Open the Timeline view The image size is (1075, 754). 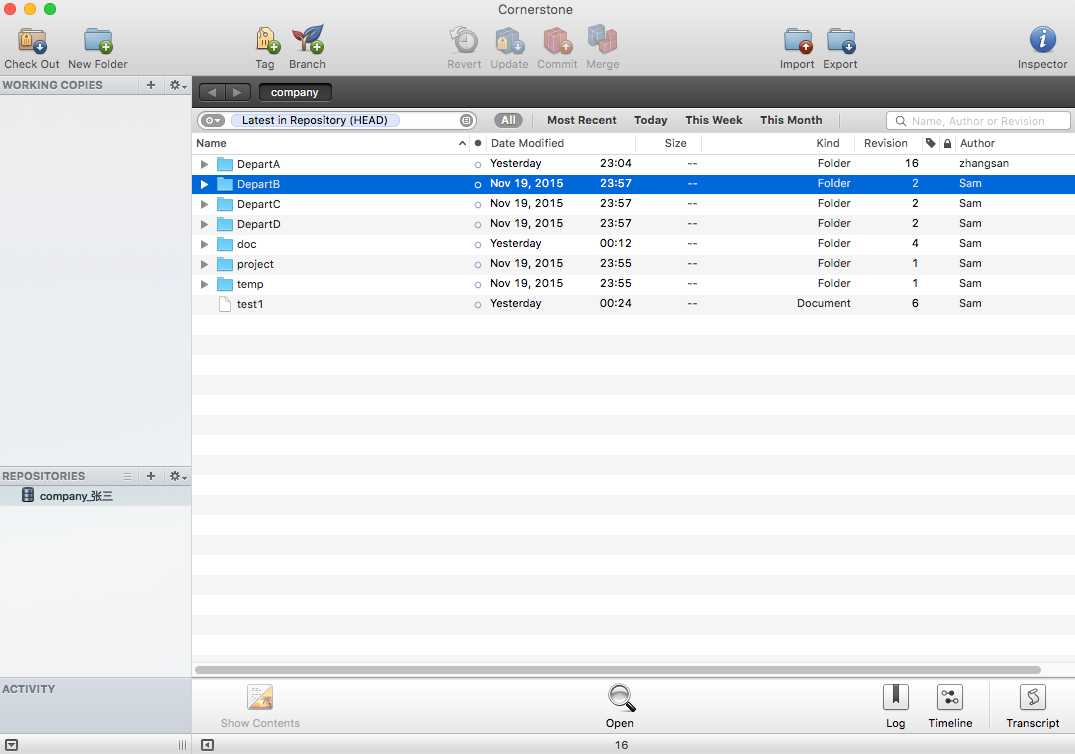pos(950,698)
